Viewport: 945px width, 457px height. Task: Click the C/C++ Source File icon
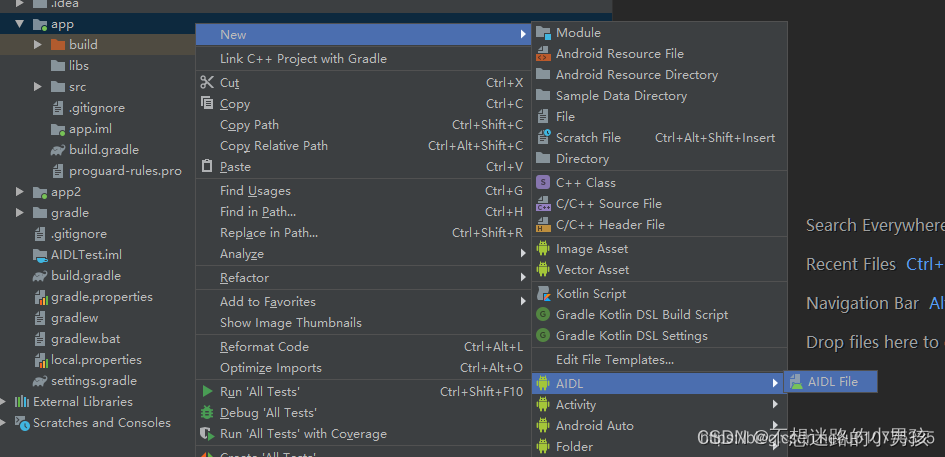click(543, 204)
